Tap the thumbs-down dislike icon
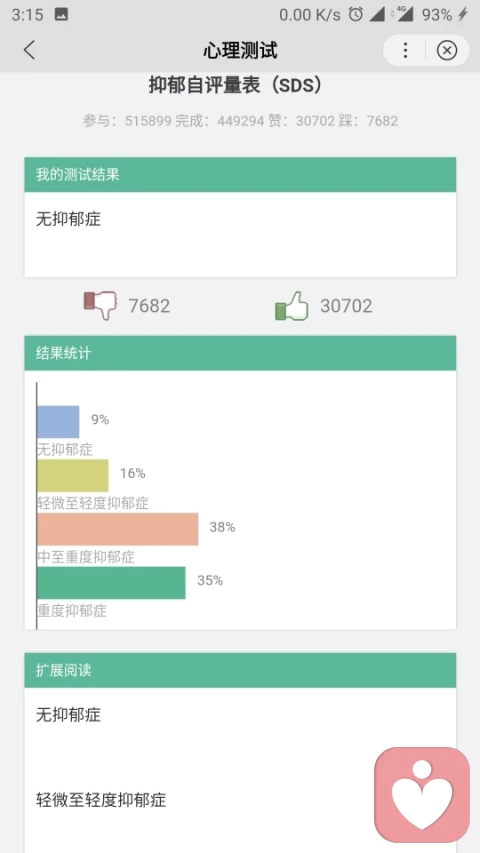 [101, 306]
